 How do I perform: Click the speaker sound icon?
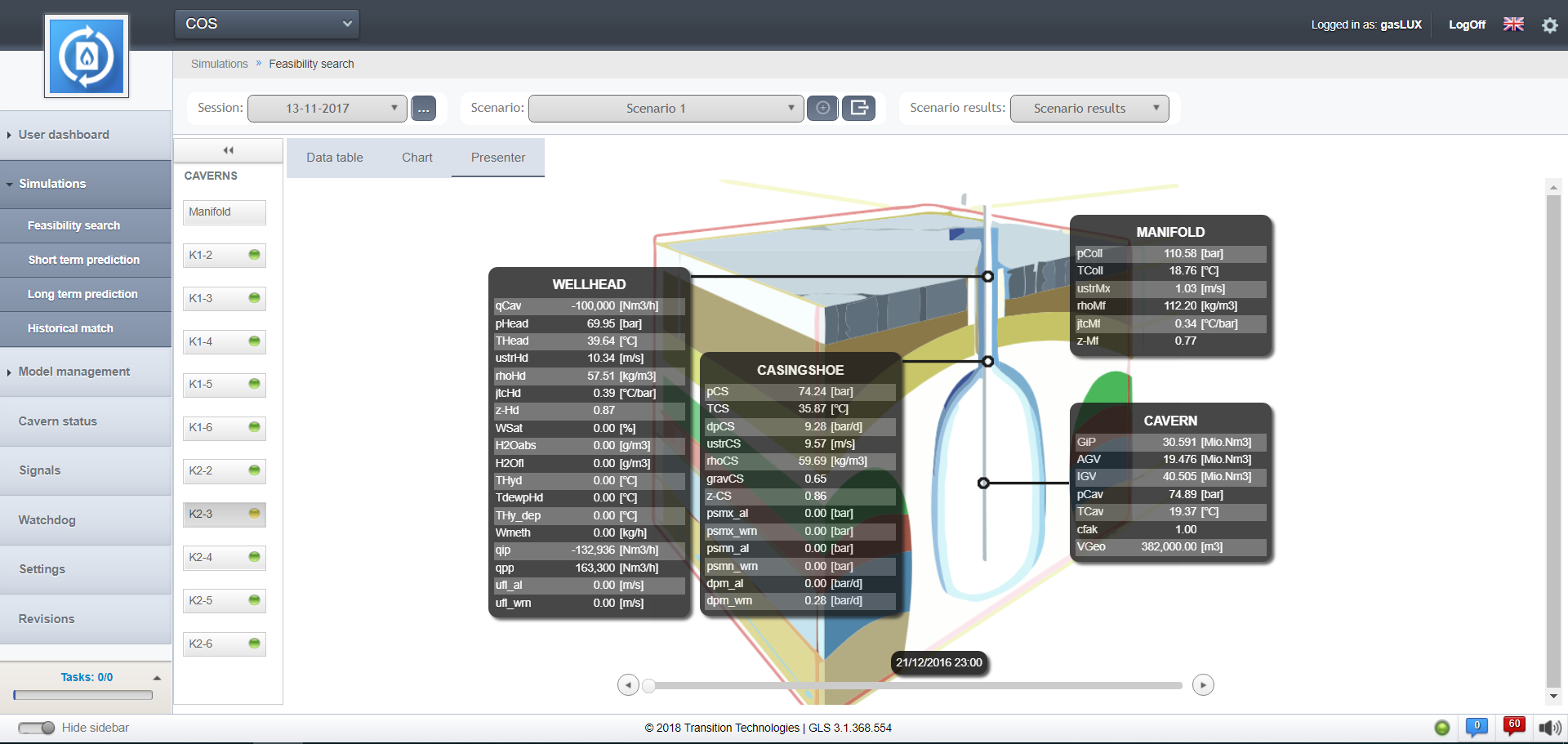1549,728
